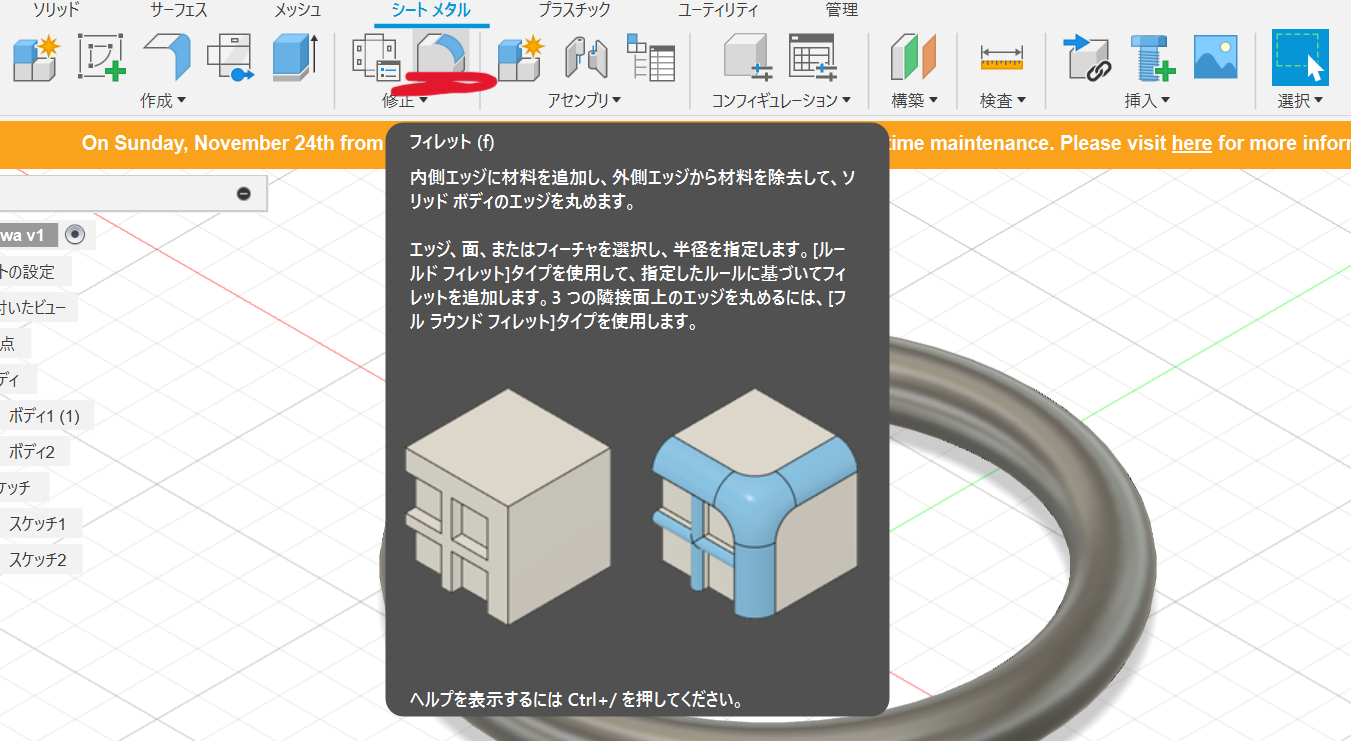The width and height of the screenshot is (1351, 741).
Task: Select the Fillet tool icon
Action: click(x=440, y=57)
